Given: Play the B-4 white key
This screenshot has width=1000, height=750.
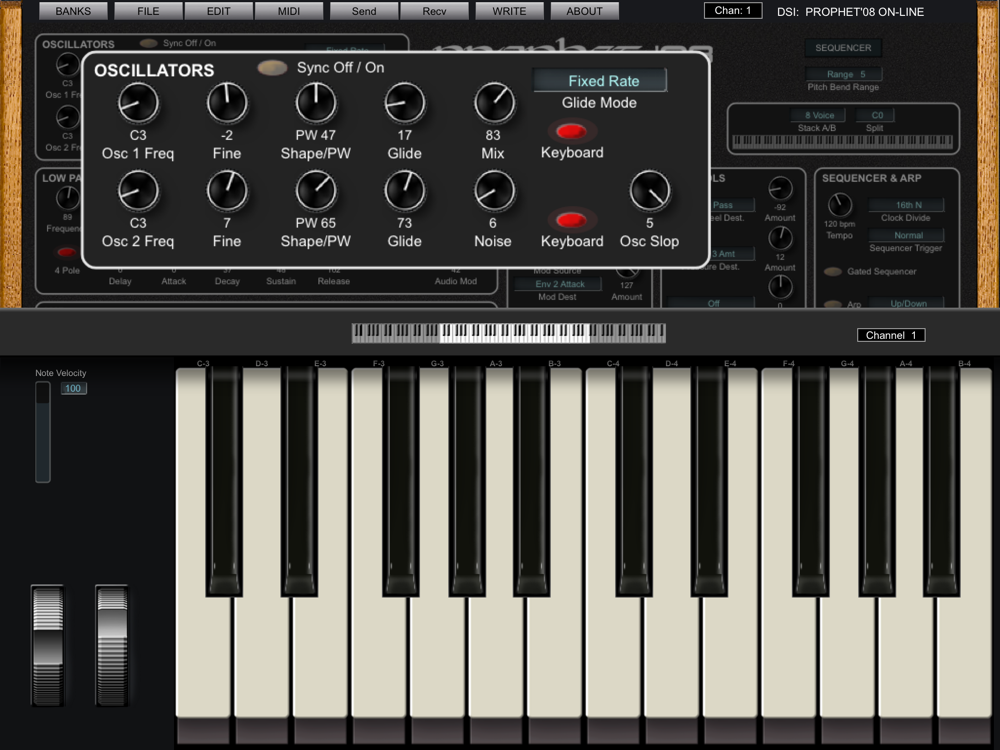Looking at the screenshot, I should (x=964, y=657).
